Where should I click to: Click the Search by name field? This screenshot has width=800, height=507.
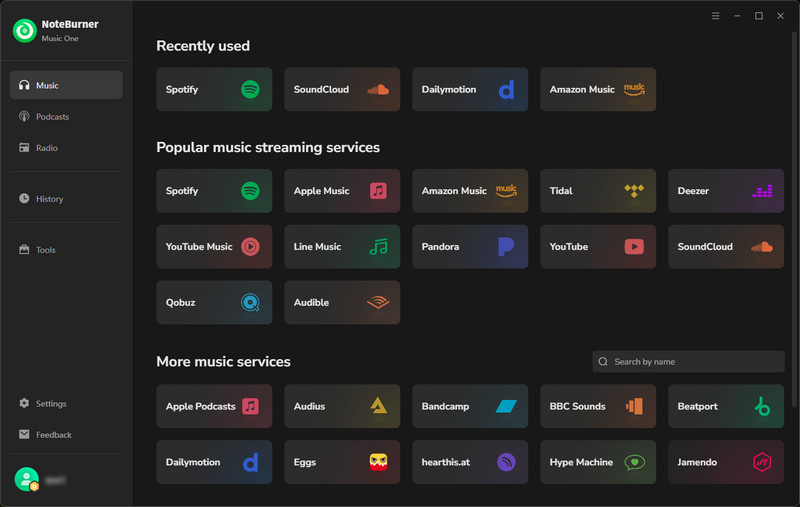(x=688, y=361)
